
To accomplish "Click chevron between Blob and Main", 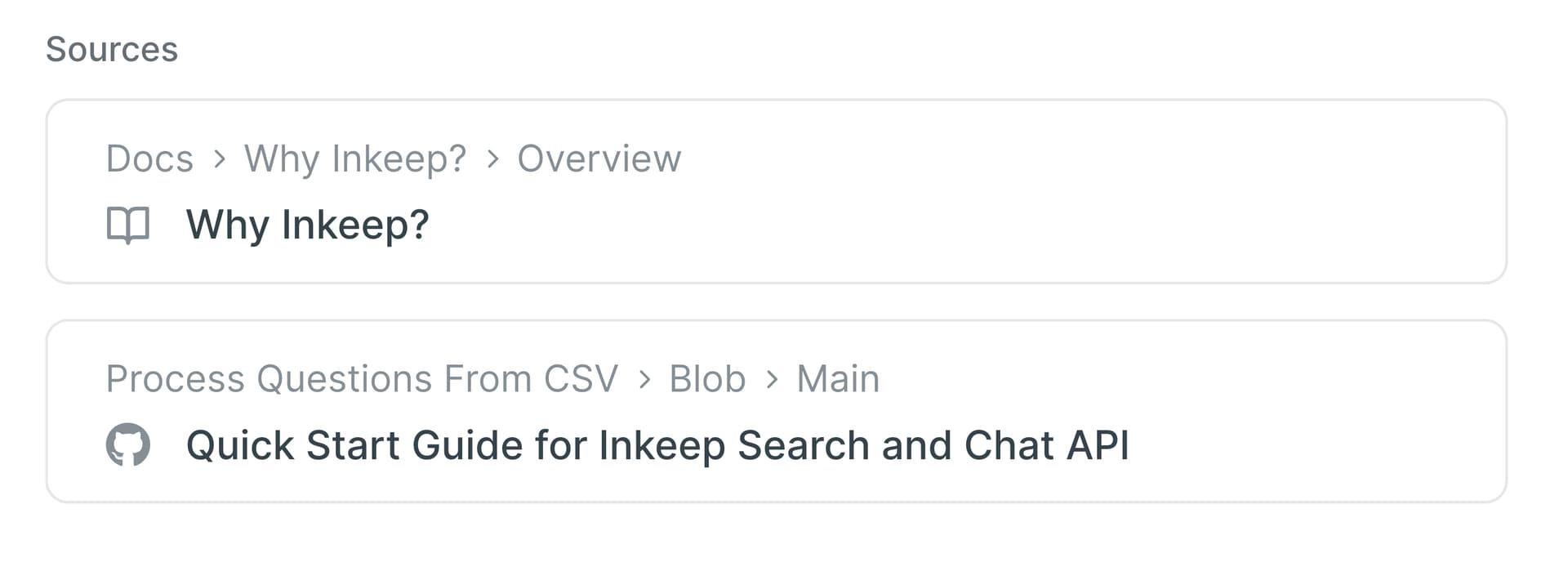I will pos(772,379).
